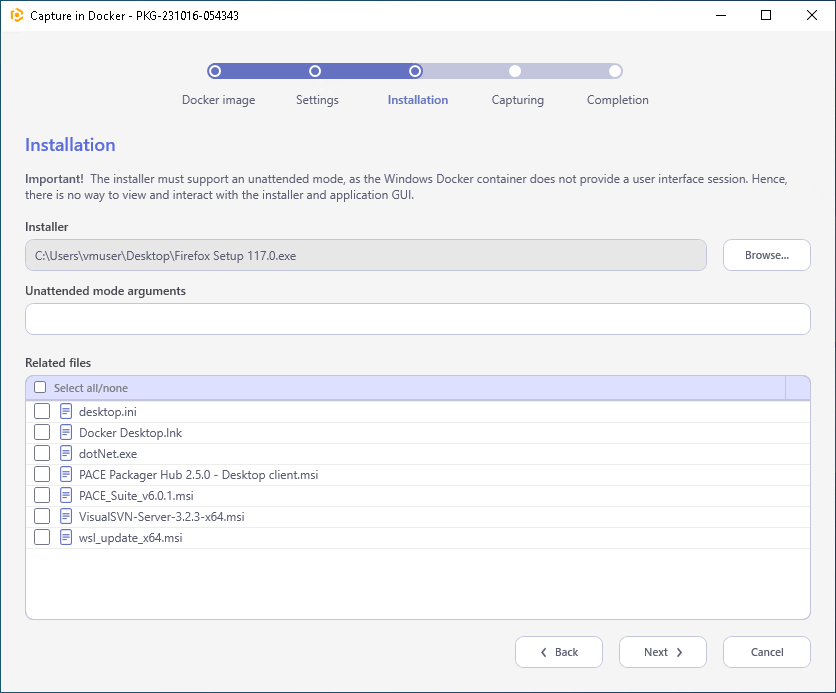Tick the wsl_update_x64.msi checkbox

click(x=42, y=537)
